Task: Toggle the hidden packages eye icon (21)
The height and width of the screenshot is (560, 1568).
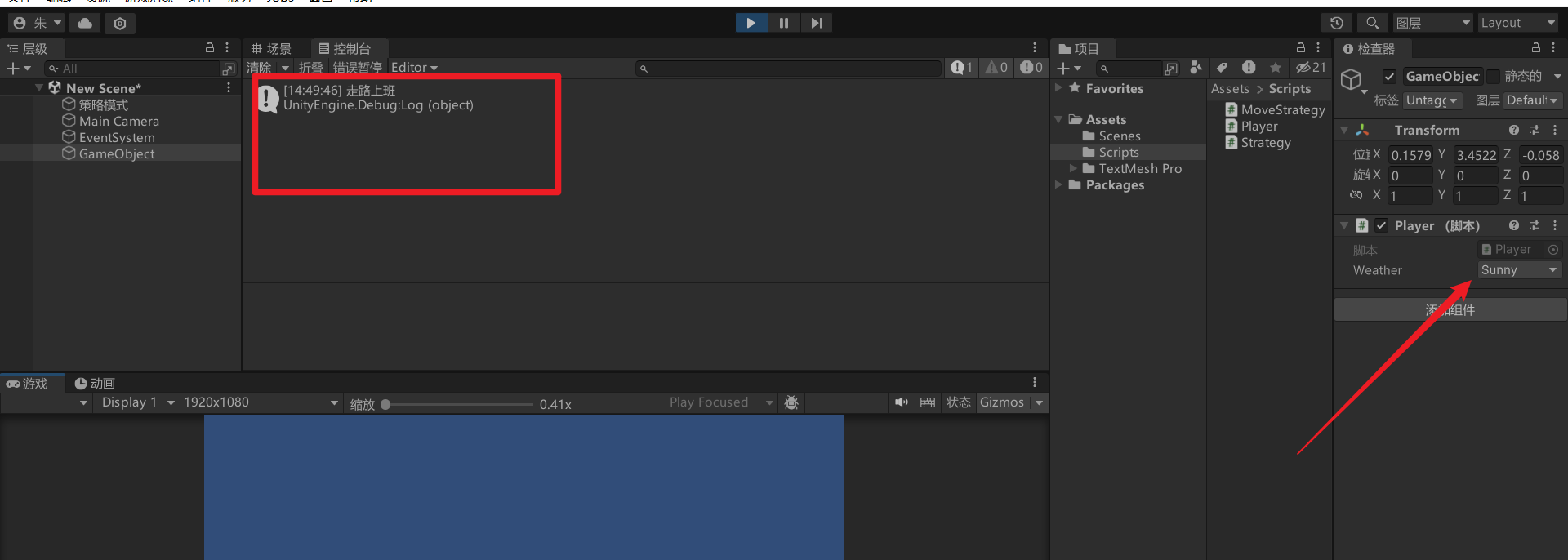Action: pyautogui.click(x=1312, y=68)
